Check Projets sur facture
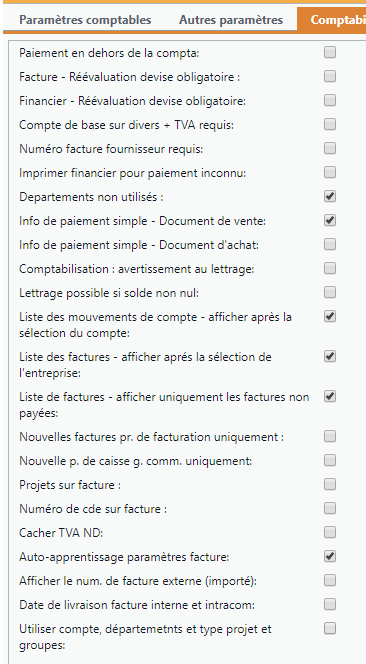The height and width of the screenshot is (664, 366). [330, 484]
